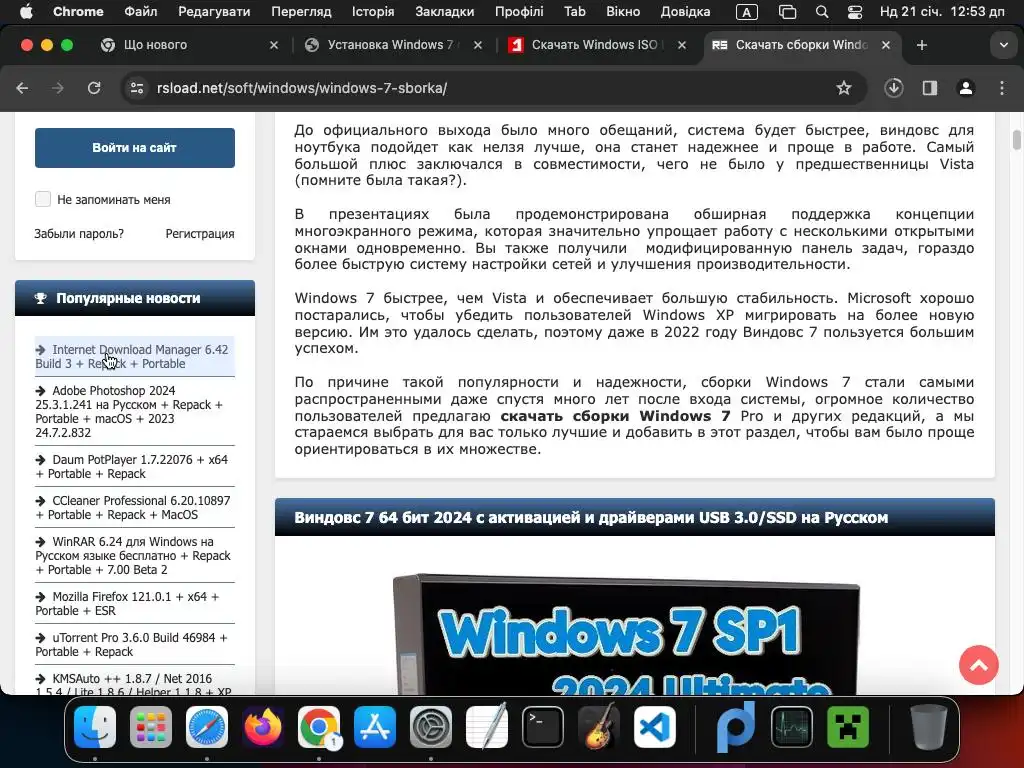Viewport: 1024px width, 768px height.
Task: Click the menu bar date and time
Action: [x=942, y=12]
